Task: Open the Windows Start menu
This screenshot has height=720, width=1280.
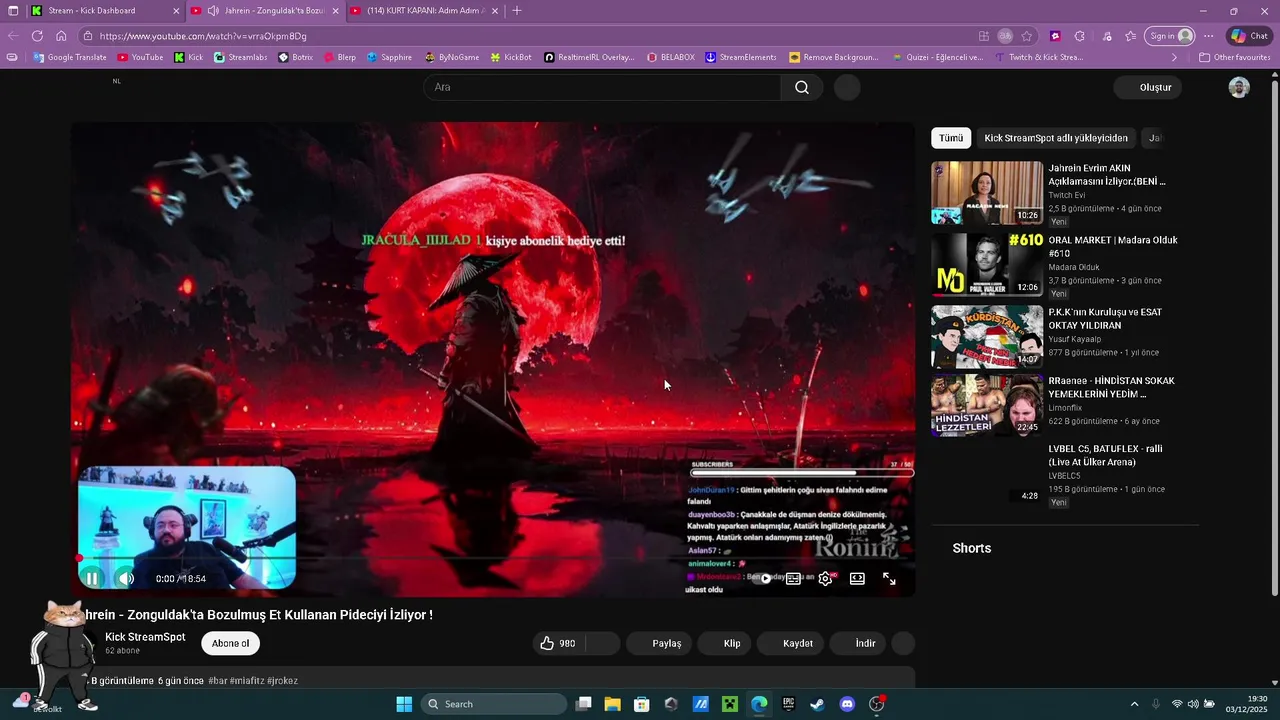Action: click(x=404, y=704)
